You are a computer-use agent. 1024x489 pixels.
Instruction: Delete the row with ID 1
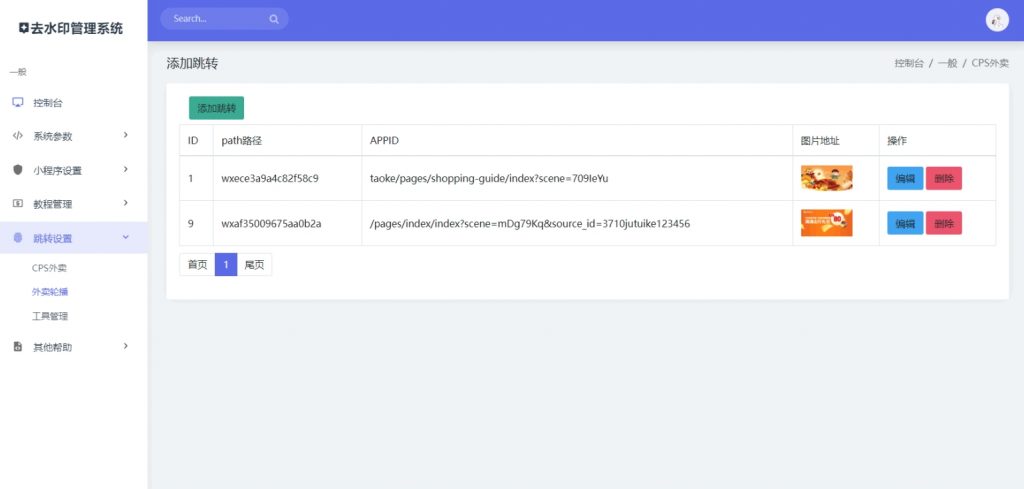[944, 178]
